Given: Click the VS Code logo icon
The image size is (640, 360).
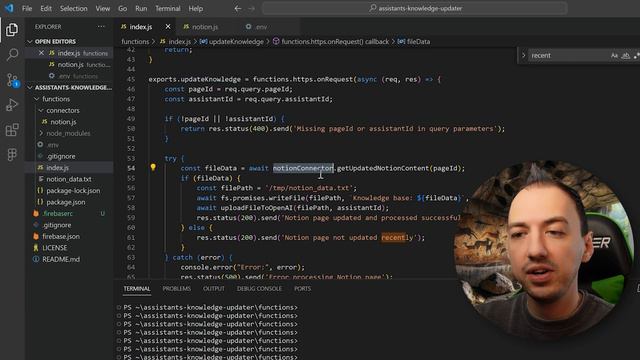Looking at the screenshot, I should tap(9, 8).
